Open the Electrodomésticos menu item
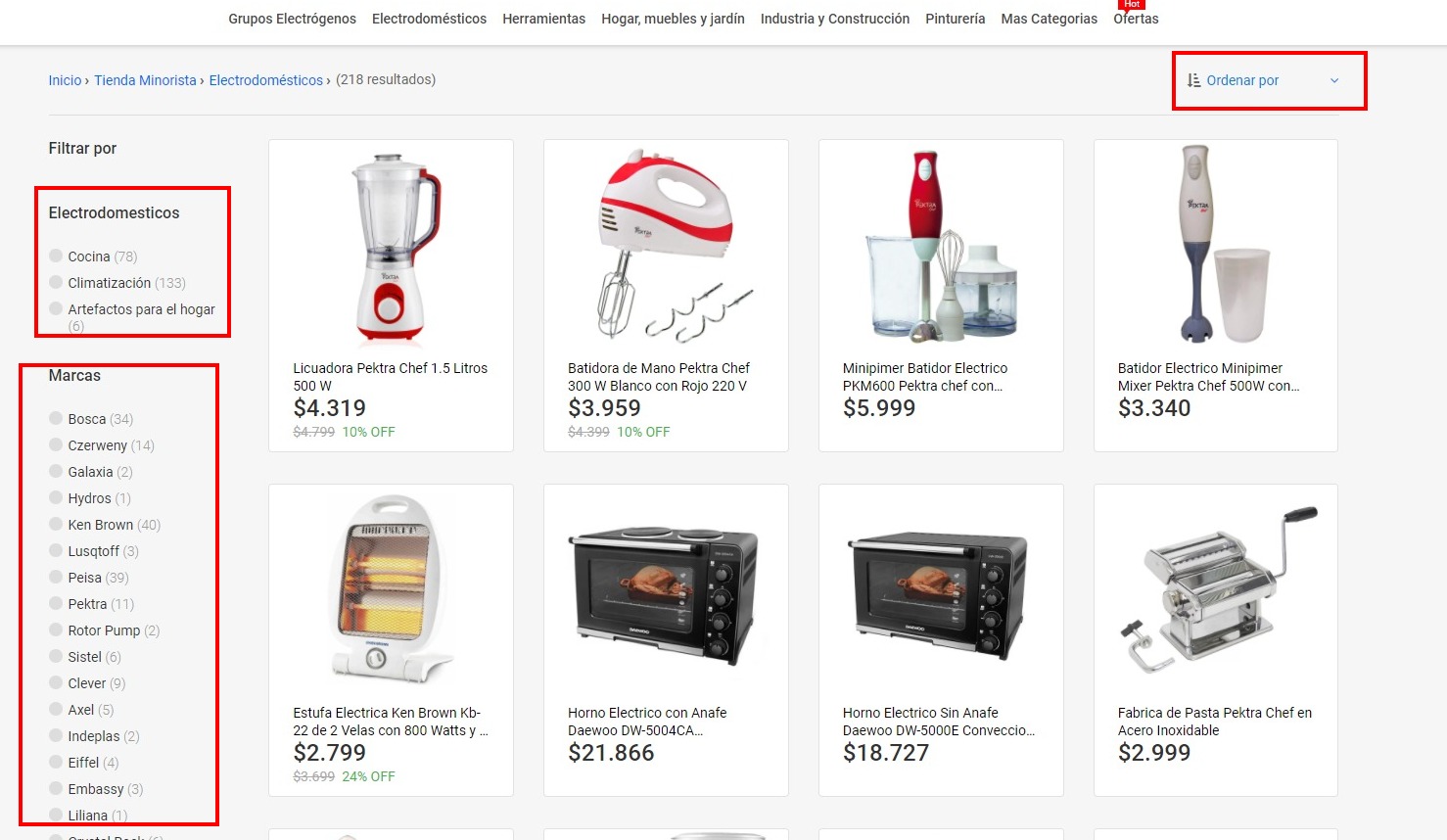Screen dimensions: 1447x840 (429, 19)
